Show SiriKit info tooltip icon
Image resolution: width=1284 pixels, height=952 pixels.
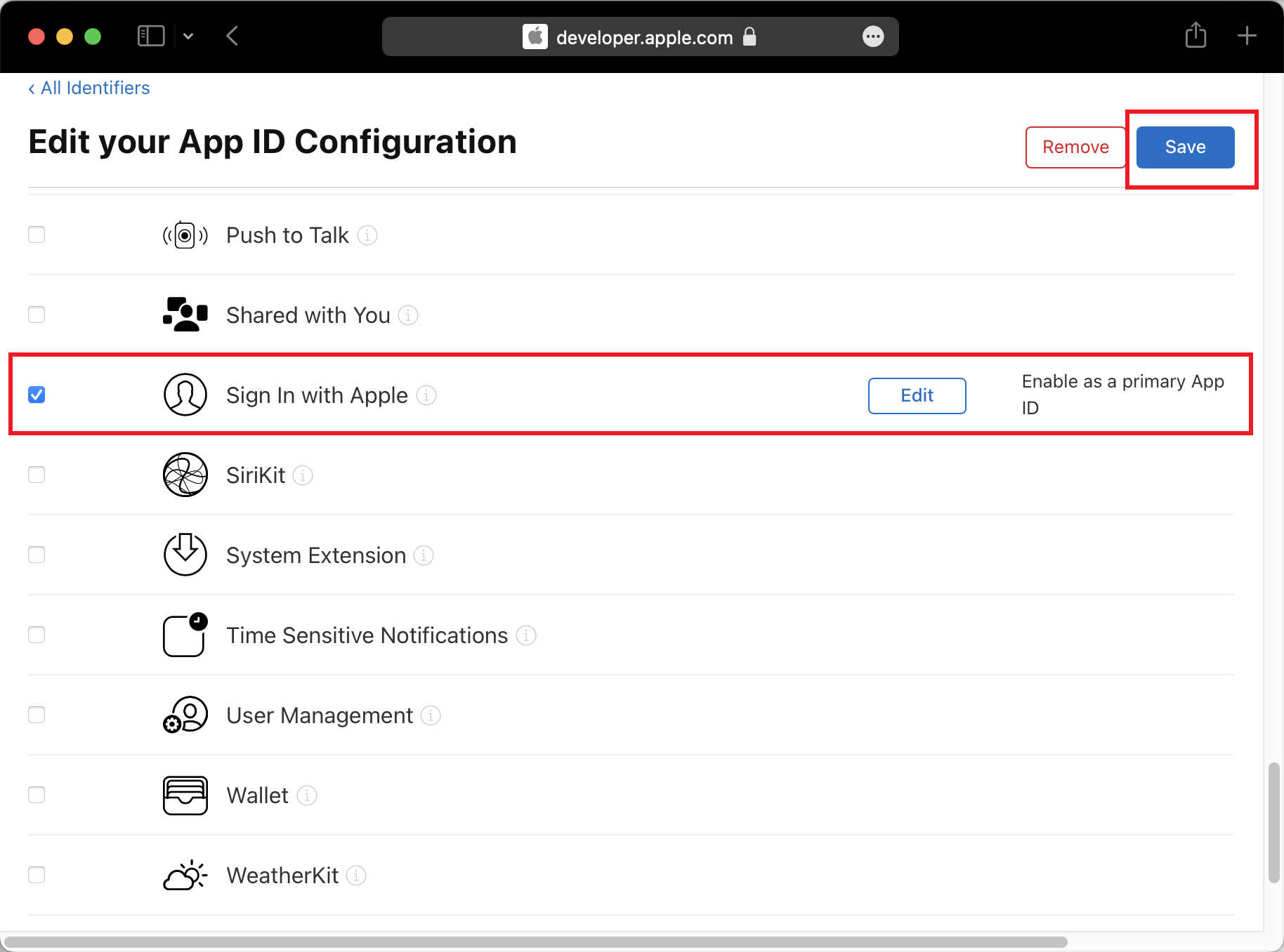(x=303, y=475)
